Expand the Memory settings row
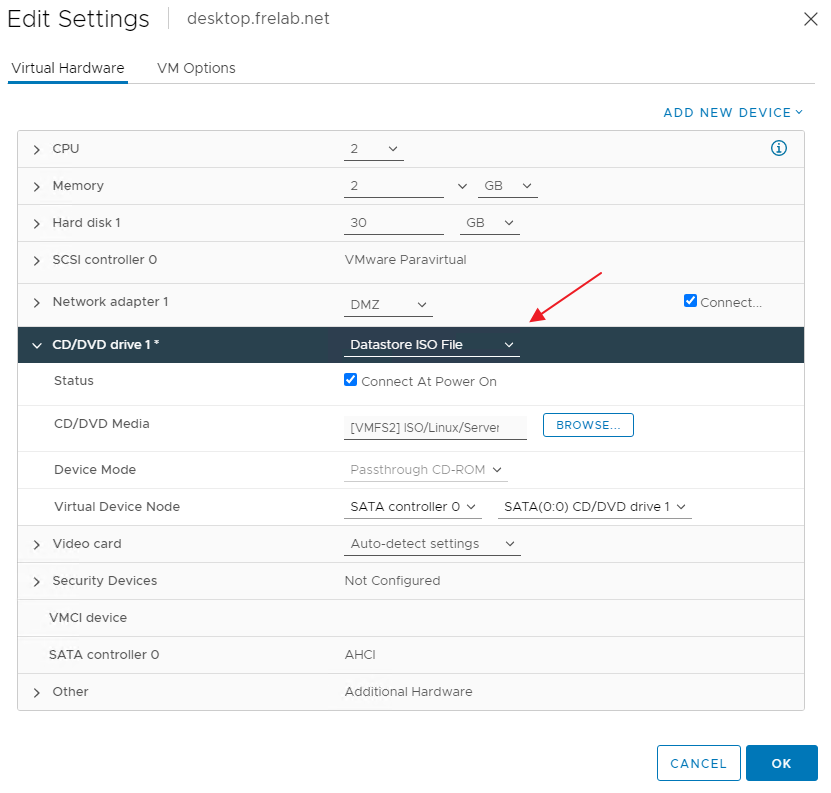The image size is (831, 793). (x=37, y=186)
